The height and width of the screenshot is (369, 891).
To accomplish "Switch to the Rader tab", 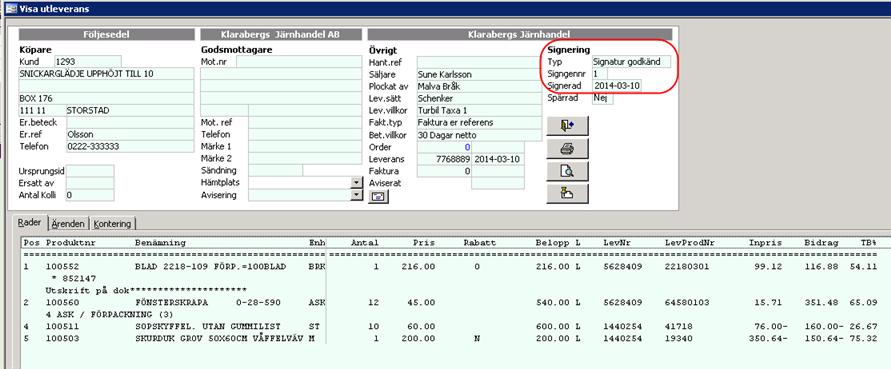I will click(30, 223).
